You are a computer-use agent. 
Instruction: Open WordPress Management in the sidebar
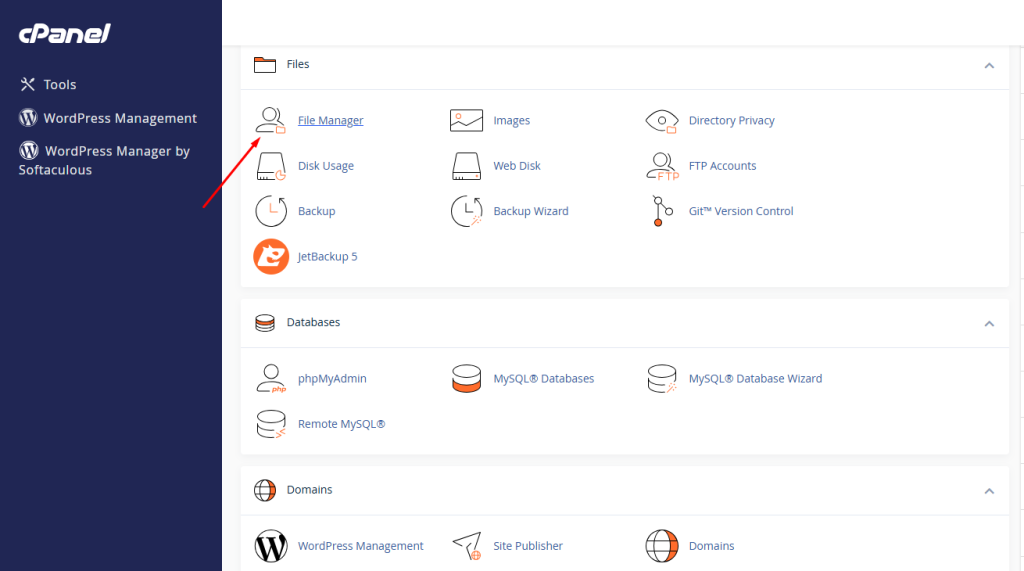119,118
